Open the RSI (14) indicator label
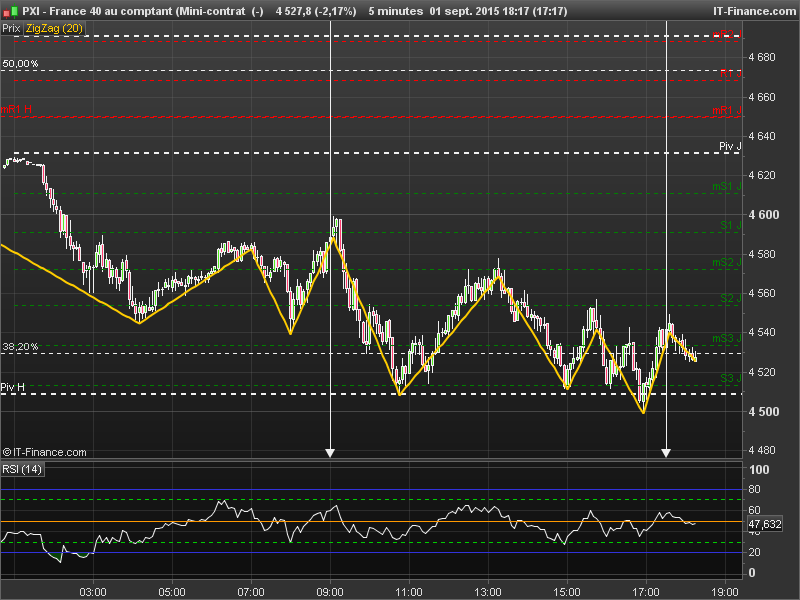 pyautogui.click(x=22, y=469)
